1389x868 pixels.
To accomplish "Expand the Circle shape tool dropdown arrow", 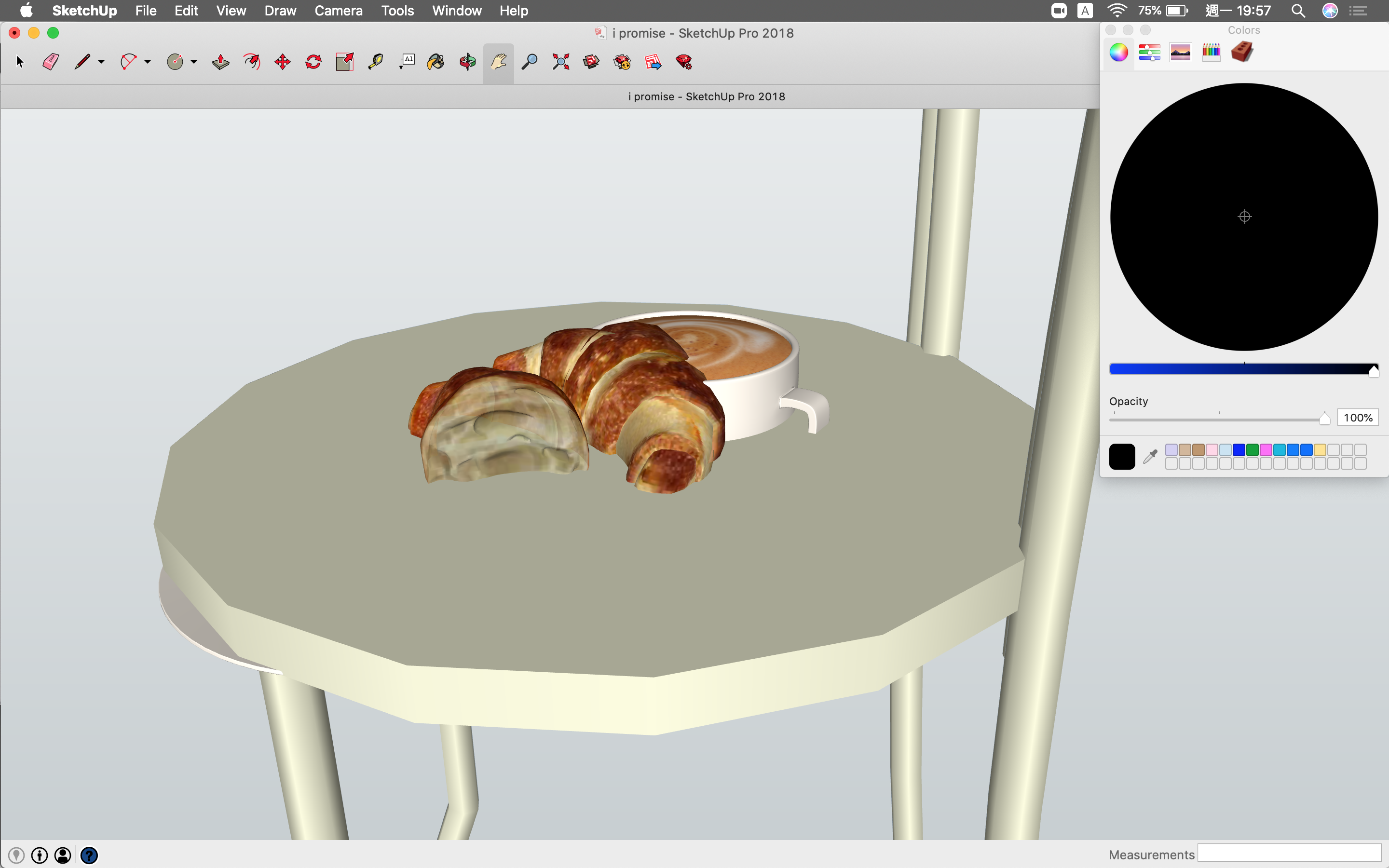I will pyautogui.click(x=194, y=62).
